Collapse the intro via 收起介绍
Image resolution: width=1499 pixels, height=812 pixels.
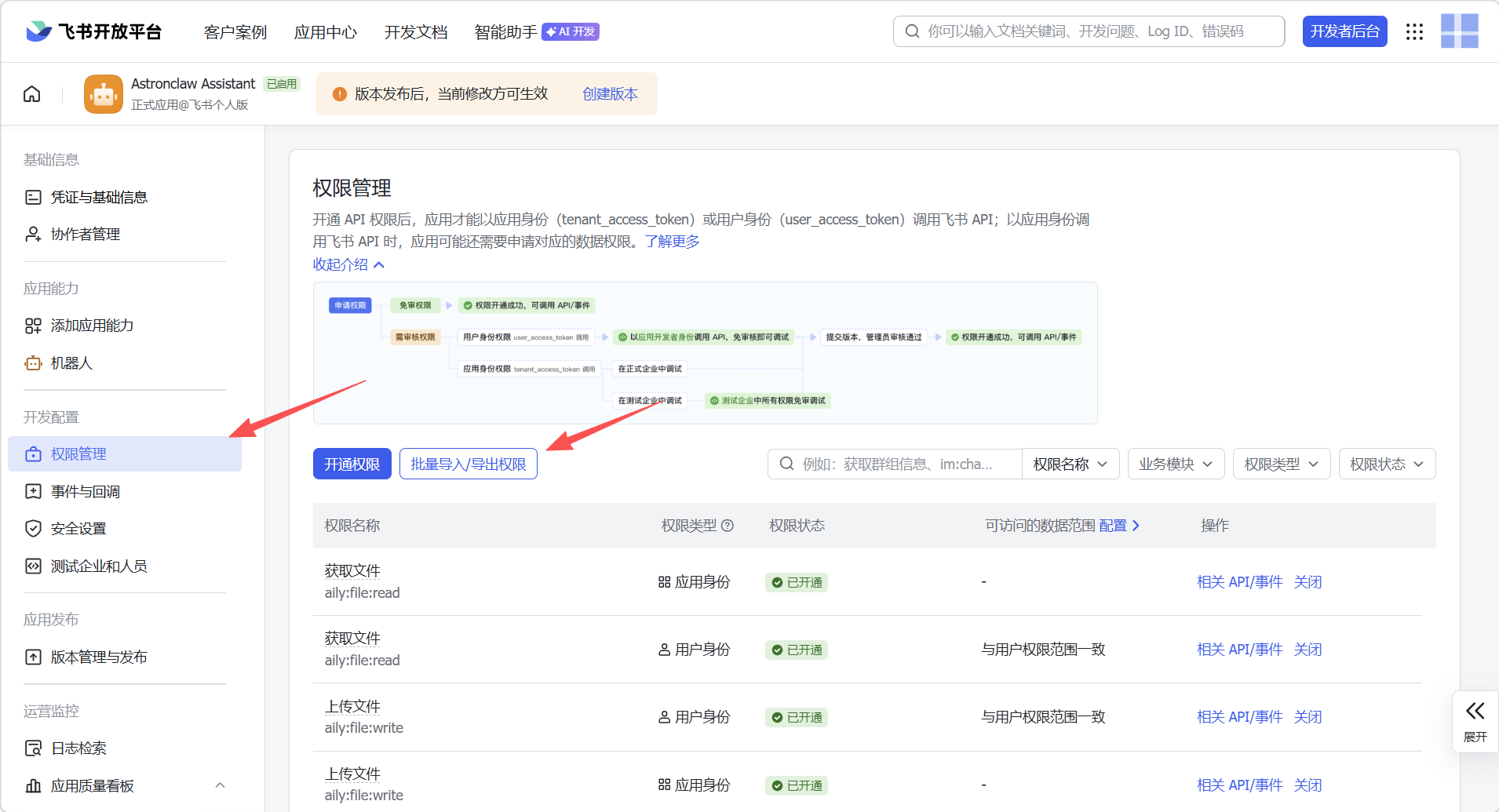pos(348,264)
